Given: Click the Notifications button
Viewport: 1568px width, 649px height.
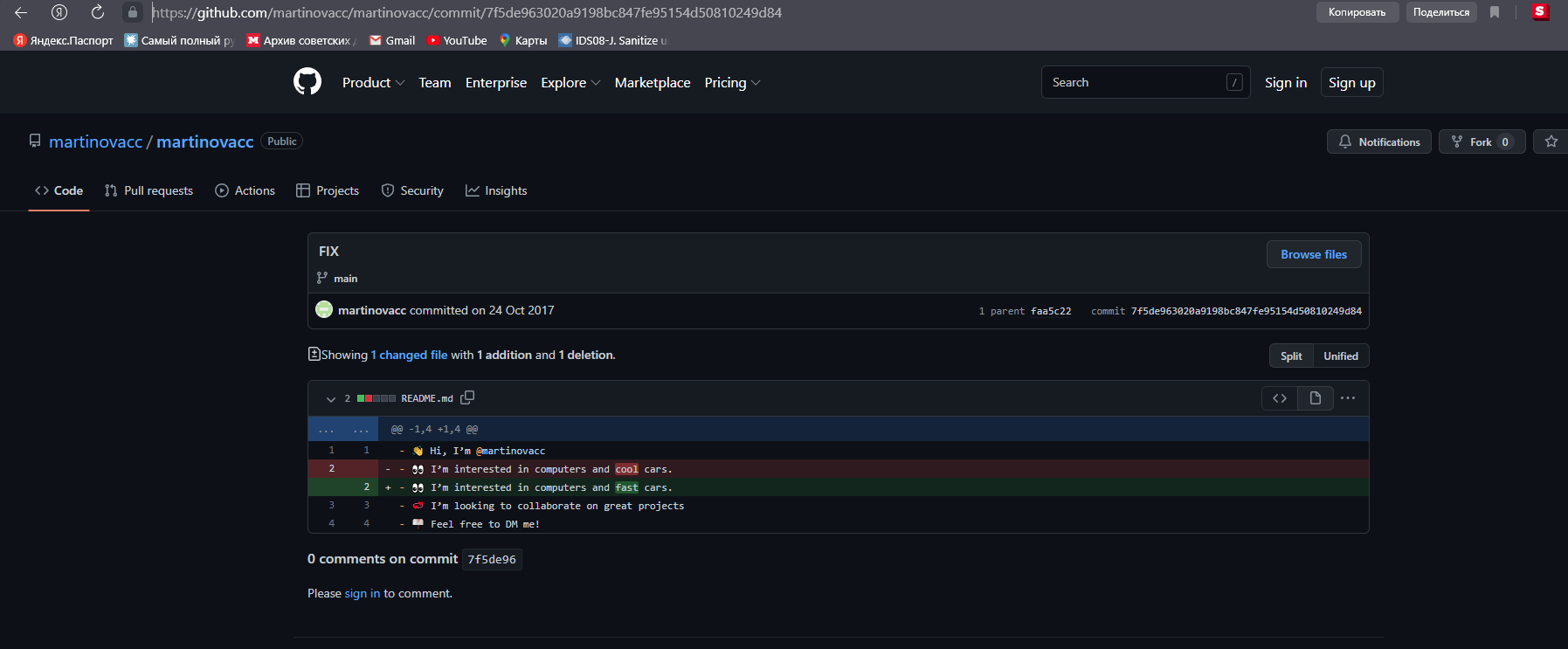Looking at the screenshot, I should (x=1379, y=142).
